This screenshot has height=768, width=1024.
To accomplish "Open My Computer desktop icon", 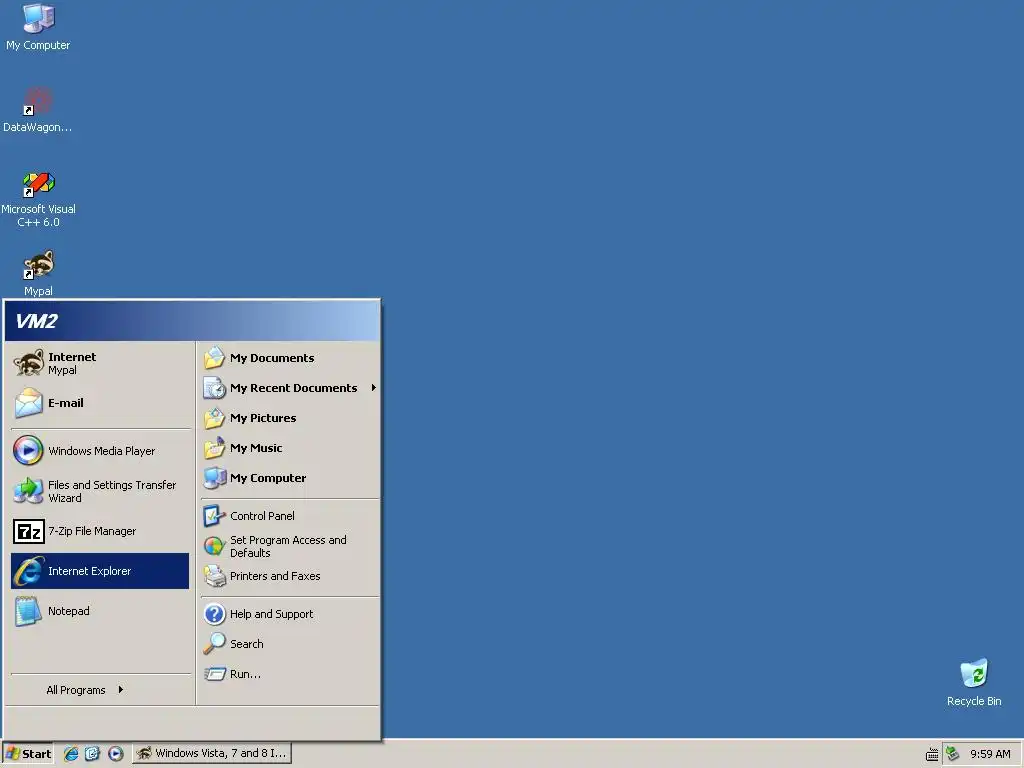I will coord(38,27).
